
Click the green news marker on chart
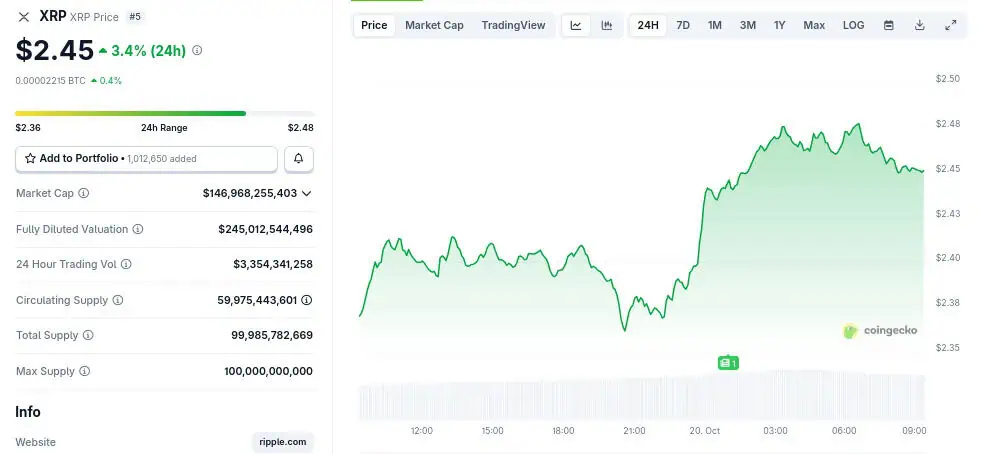point(728,363)
